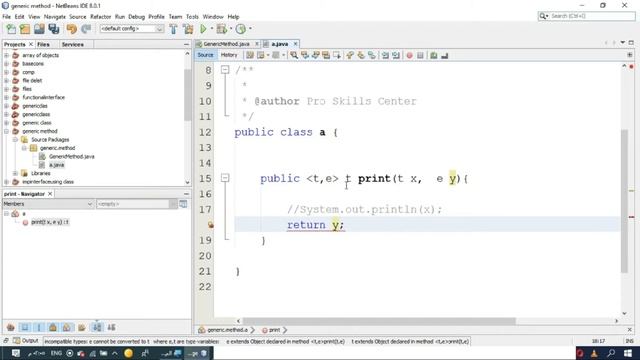Click the Open Project toolbar icon

[x=39, y=29]
